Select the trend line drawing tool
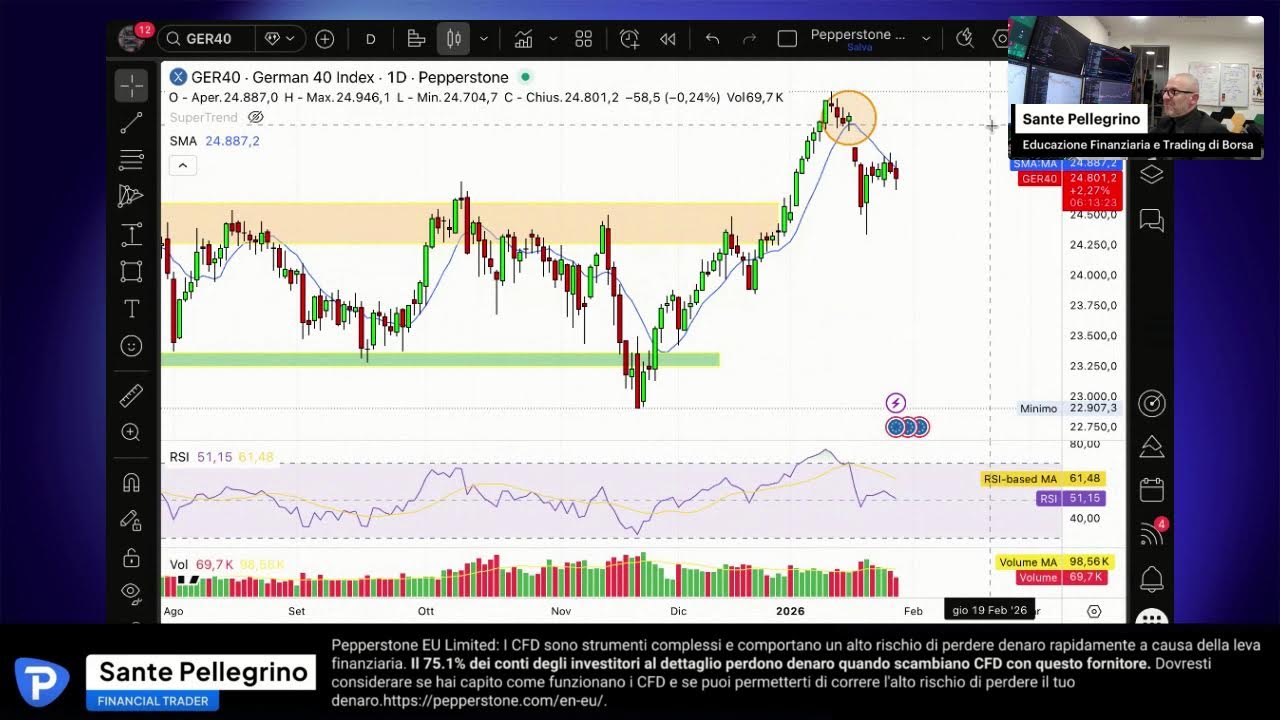 [131, 123]
